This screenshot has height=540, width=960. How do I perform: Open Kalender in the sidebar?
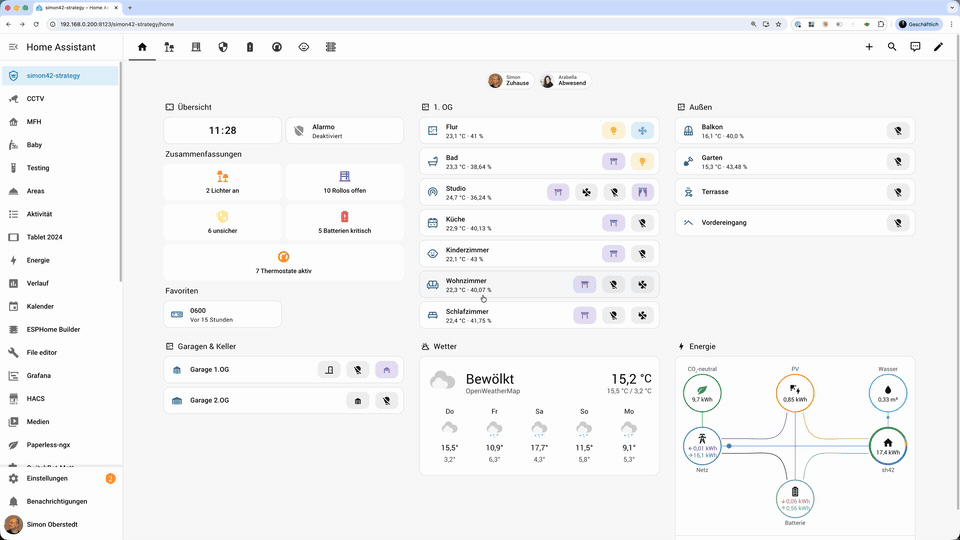[60, 306]
